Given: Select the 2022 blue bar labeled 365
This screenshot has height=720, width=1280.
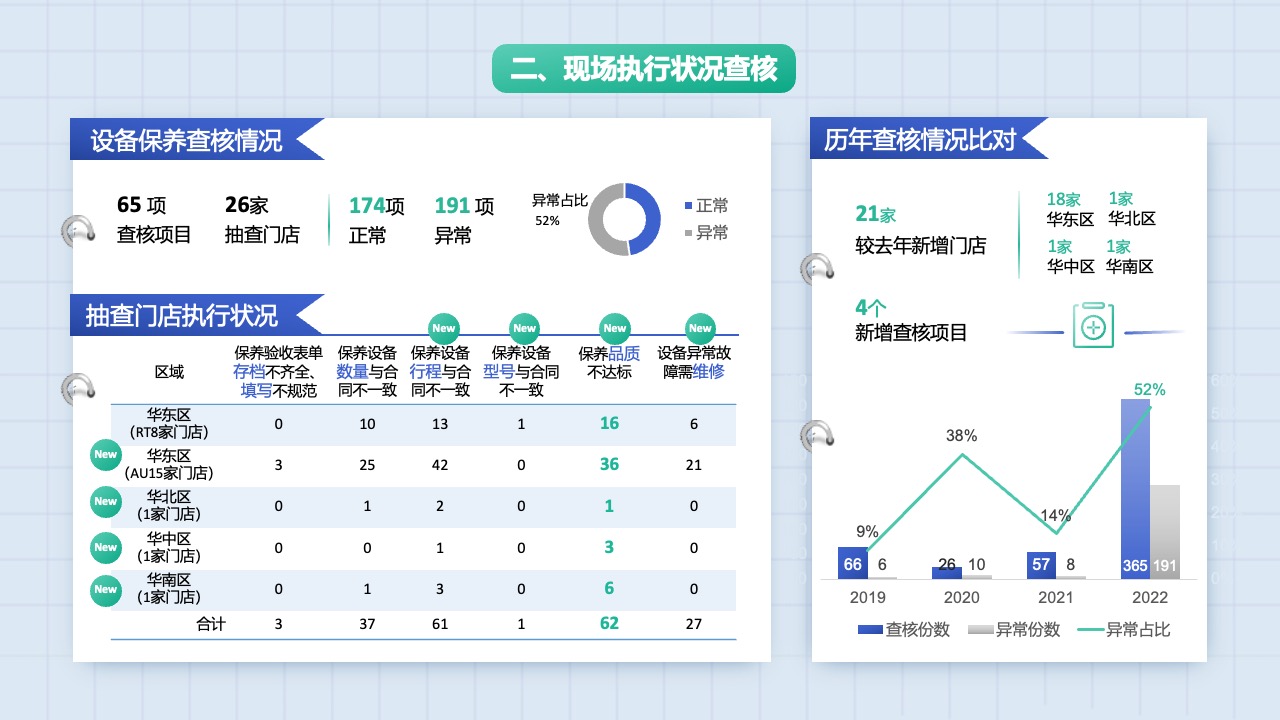Looking at the screenshot, I should tap(1135, 489).
